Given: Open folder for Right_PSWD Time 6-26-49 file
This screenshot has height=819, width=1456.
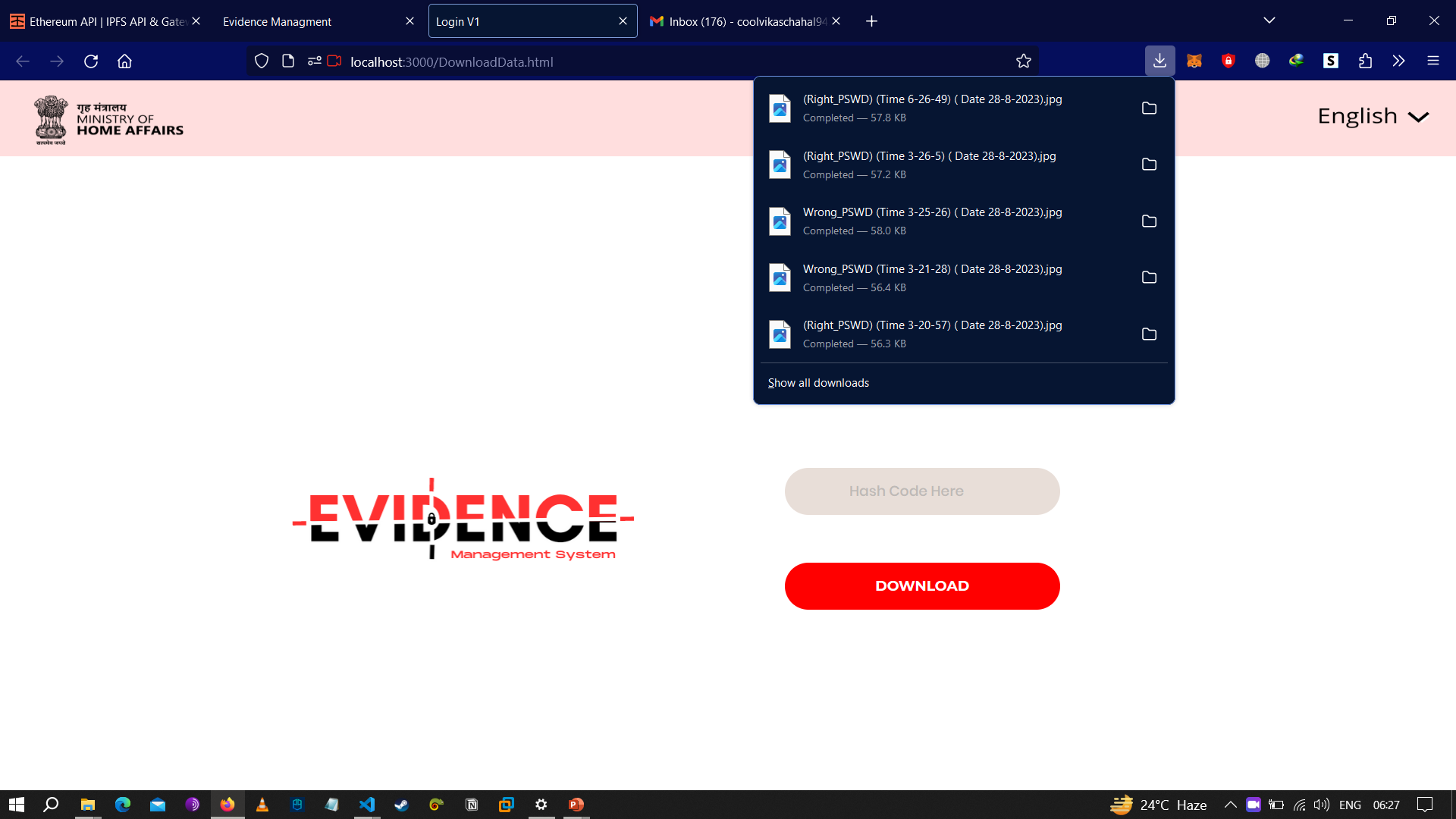Looking at the screenshot, I should tap(1149, 108).
